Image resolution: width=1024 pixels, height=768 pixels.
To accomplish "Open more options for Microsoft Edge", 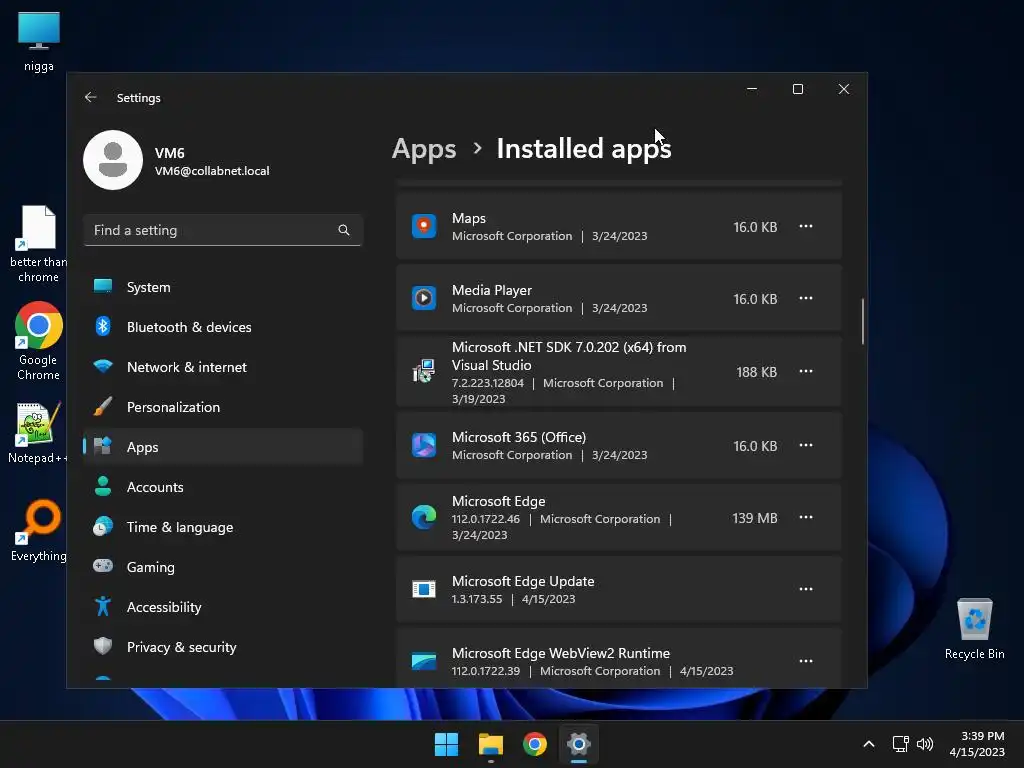I will point(806,517).
